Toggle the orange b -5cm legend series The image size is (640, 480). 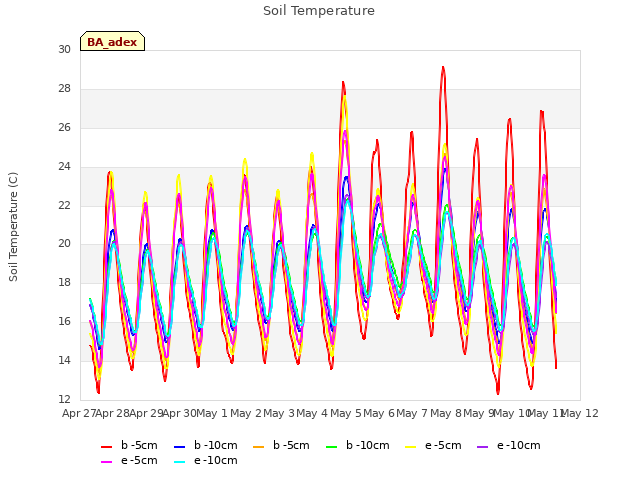pos(281,445)
